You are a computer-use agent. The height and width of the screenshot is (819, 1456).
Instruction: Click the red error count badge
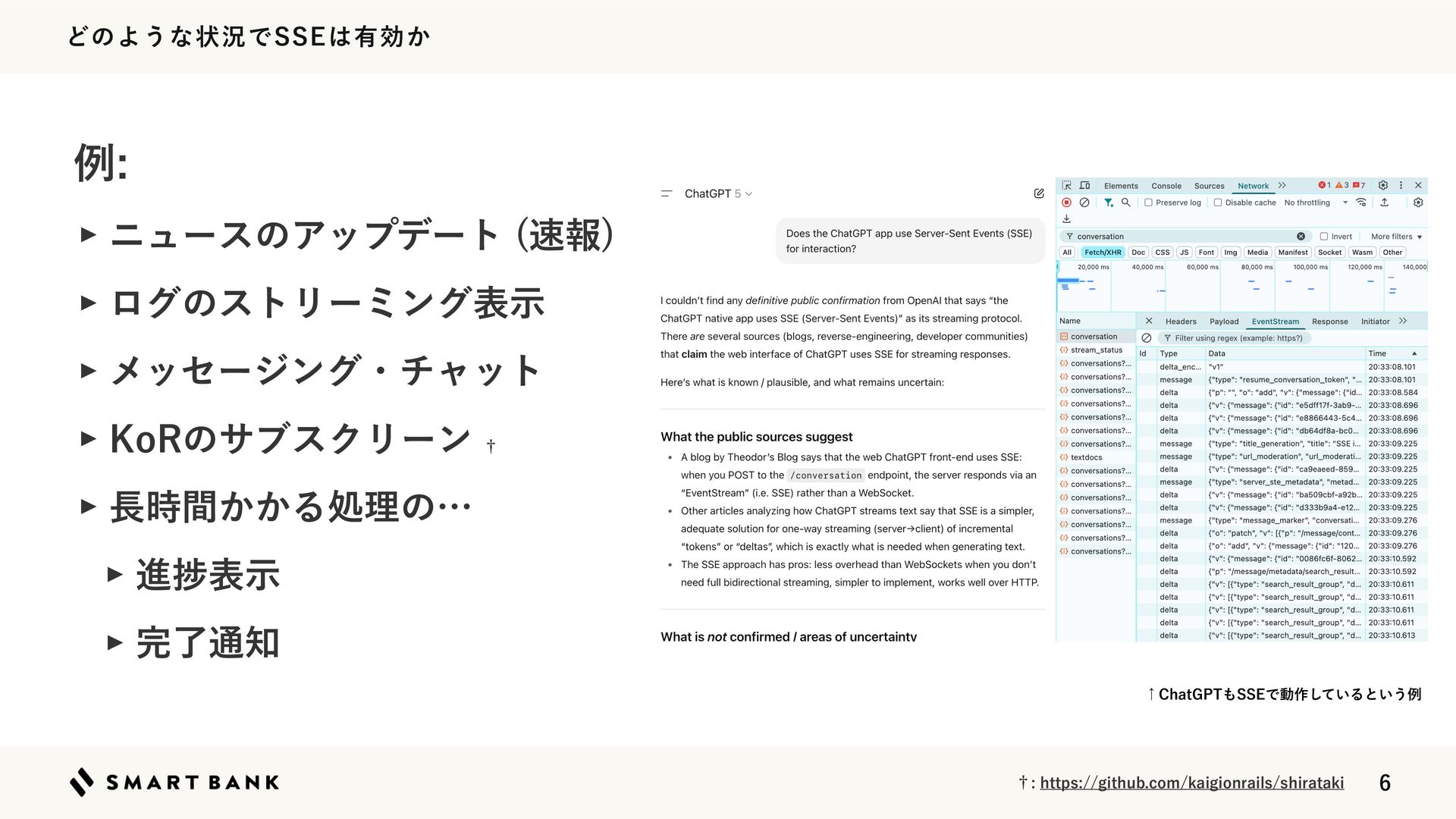click(x=1325, y=185)
